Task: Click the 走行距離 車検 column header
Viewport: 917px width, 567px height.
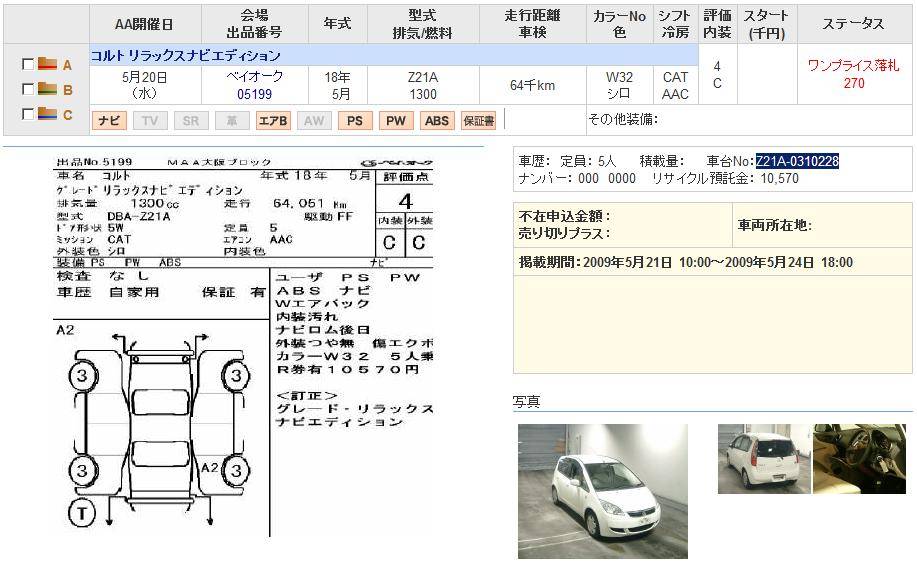Action: point(532,24)
